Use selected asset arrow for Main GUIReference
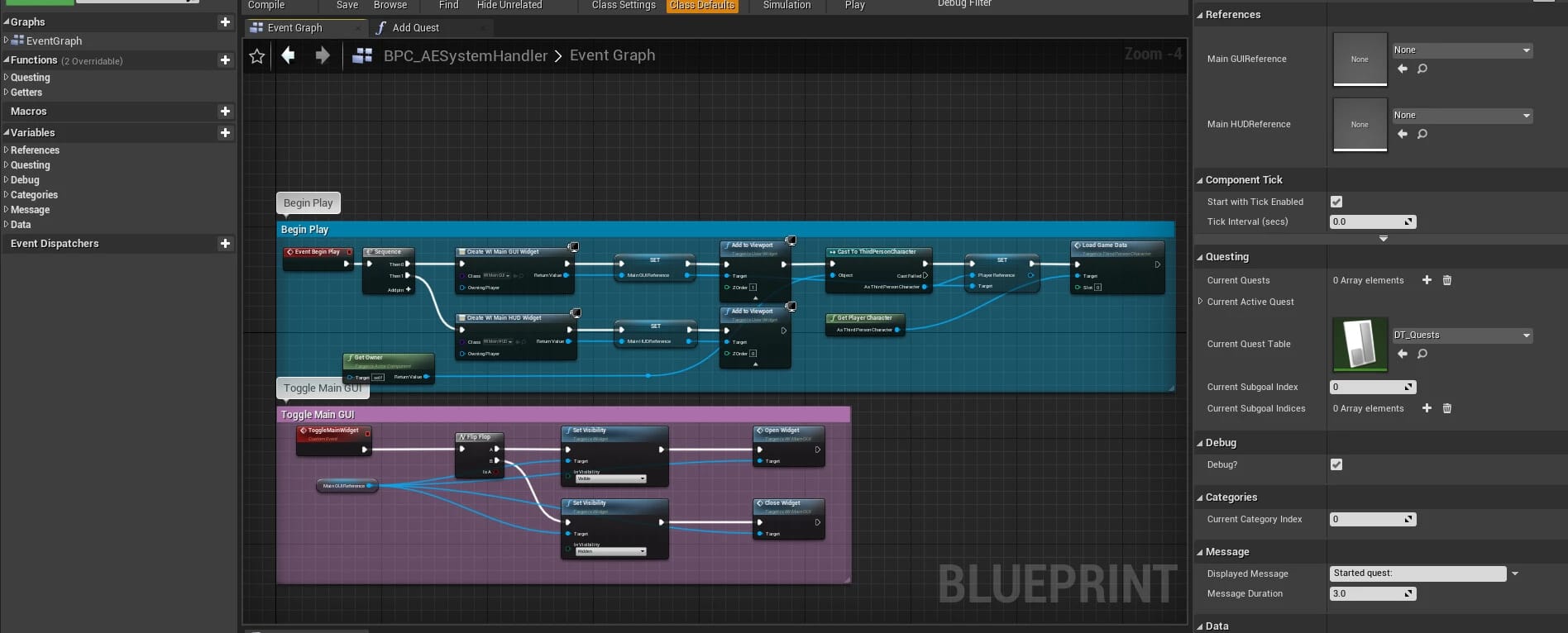Screen dimensions: 1568x633 pyautogui.click(x=1403, y=69)
